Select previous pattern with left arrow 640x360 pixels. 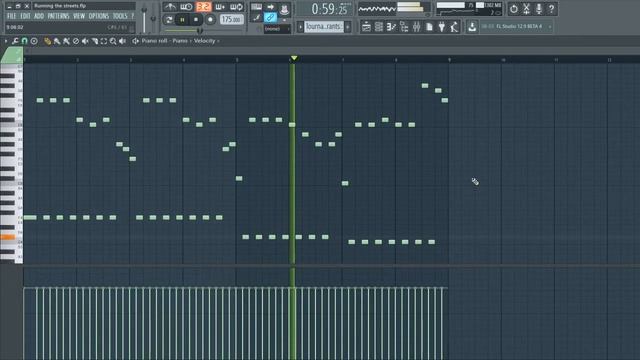(x=300, y=27)
